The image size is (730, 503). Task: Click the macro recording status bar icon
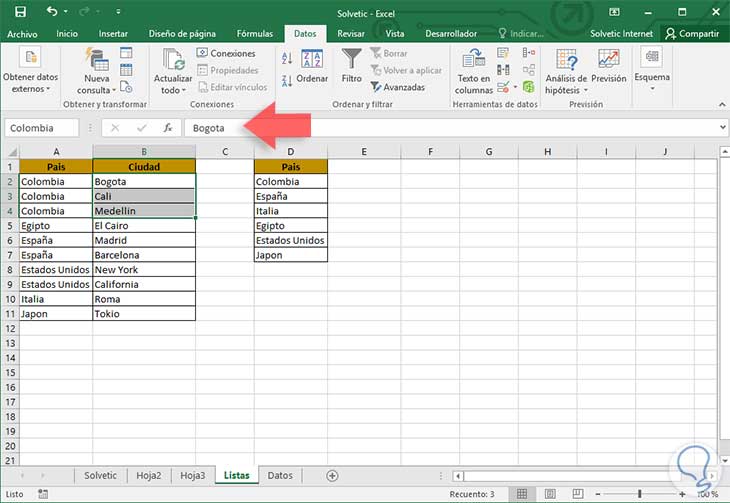click(x=43, y=494)
